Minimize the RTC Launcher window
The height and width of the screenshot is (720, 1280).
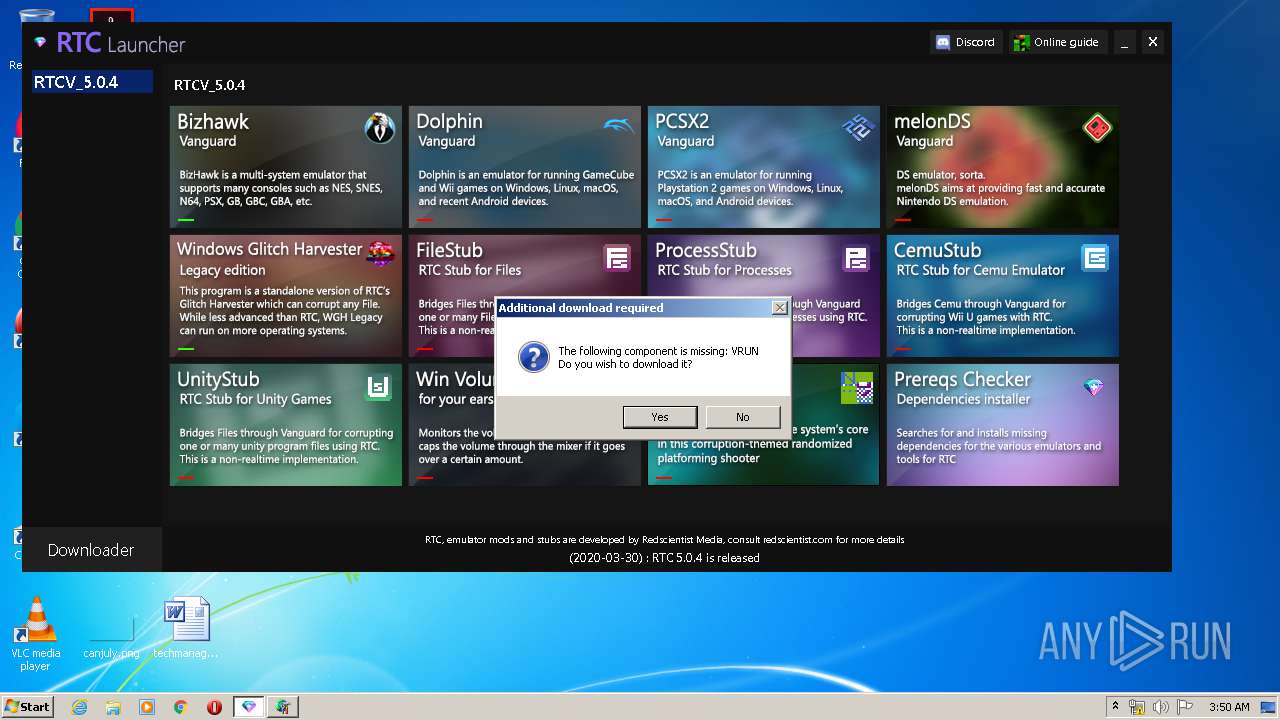[x=1125, y=42]
